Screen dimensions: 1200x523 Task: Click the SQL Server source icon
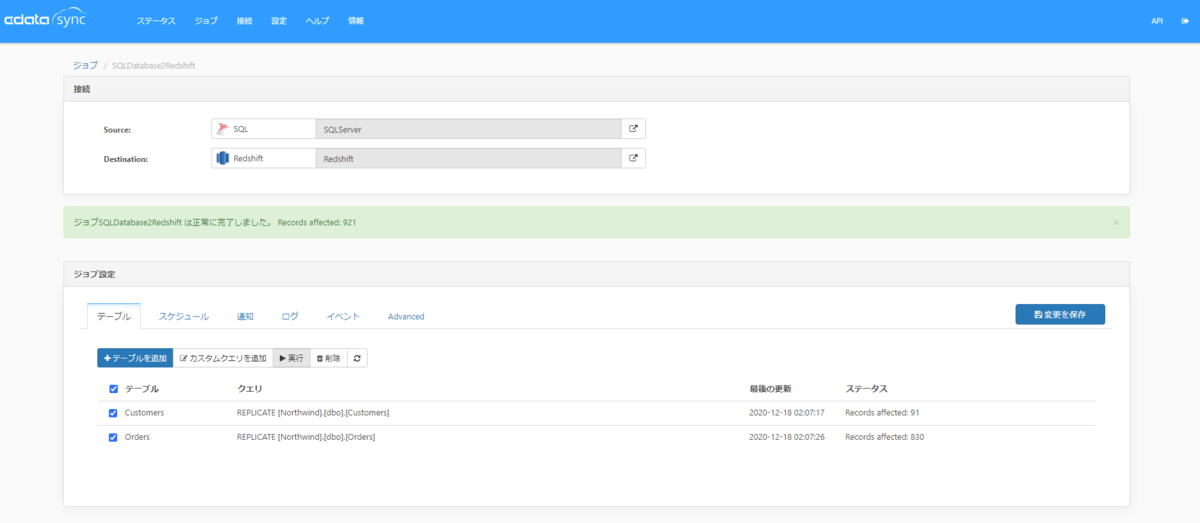[223, 129]
